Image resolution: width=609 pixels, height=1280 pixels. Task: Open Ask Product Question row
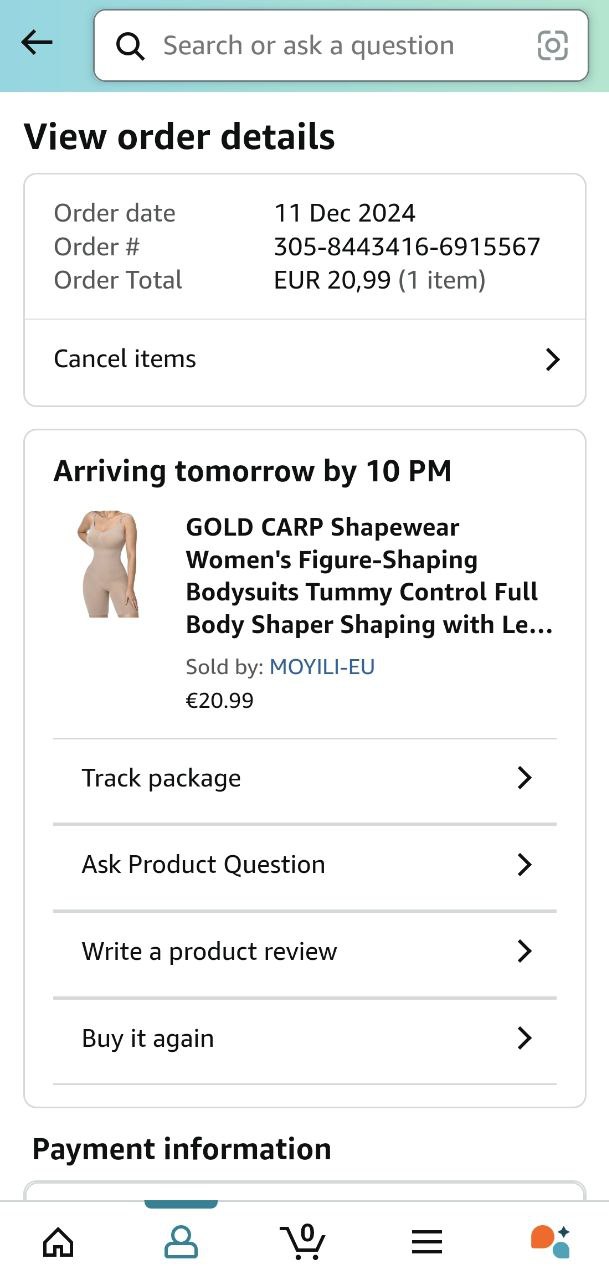tap(204, 865)
